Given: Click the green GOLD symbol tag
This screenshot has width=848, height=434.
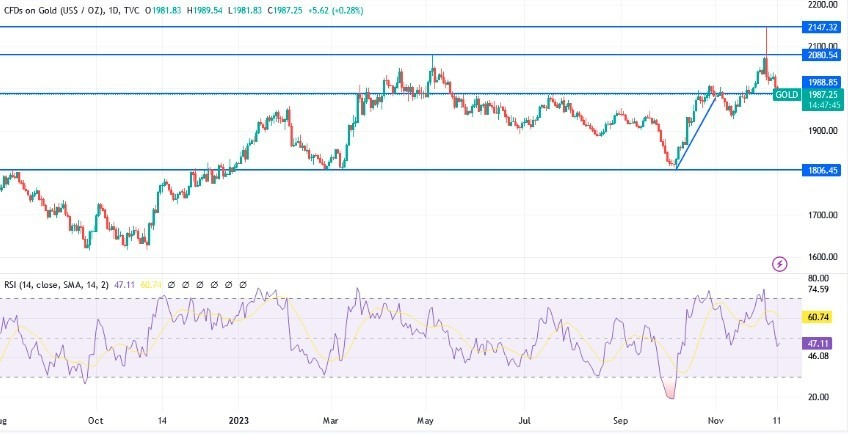Looking at the screenshot, I should [786, 95].
